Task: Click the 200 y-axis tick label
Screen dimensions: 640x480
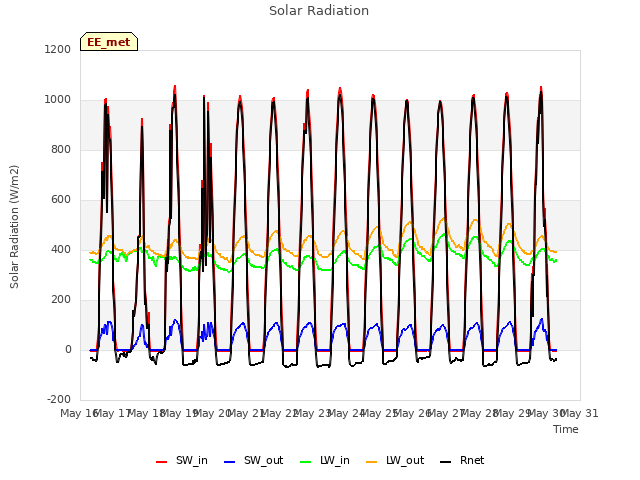Action: 61,300
